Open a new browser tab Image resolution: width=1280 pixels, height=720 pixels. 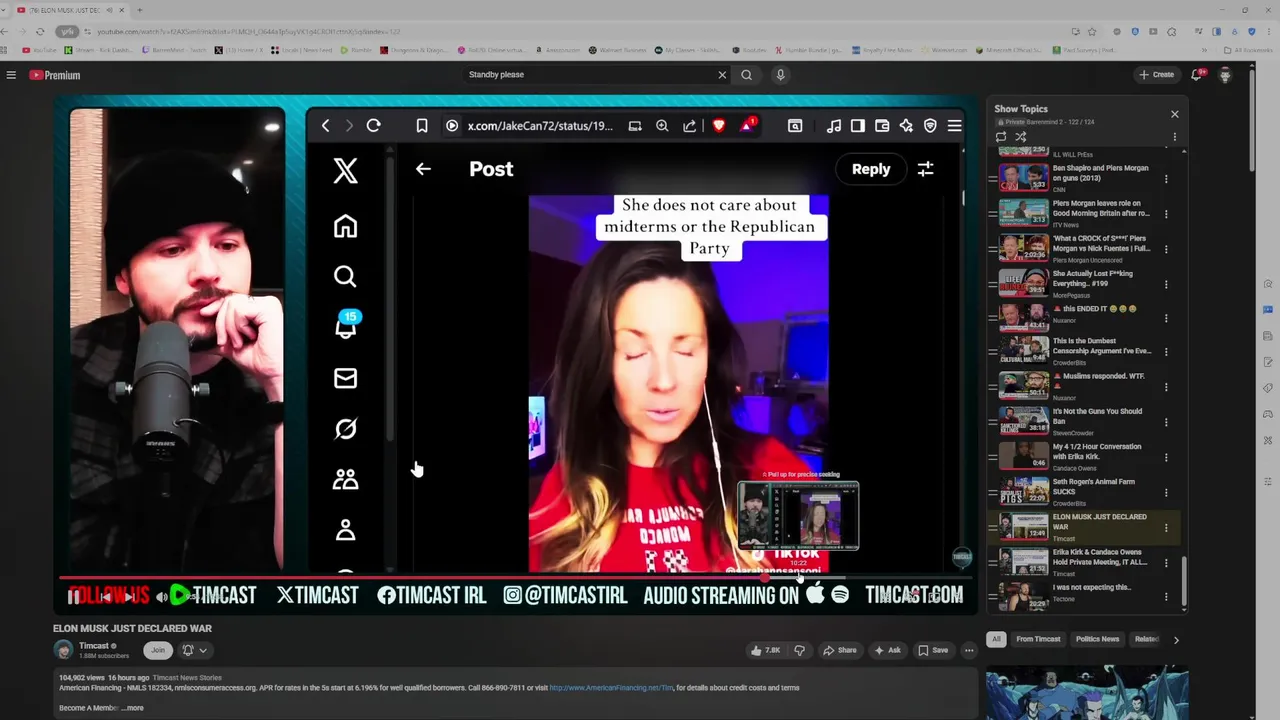(139, 10)
